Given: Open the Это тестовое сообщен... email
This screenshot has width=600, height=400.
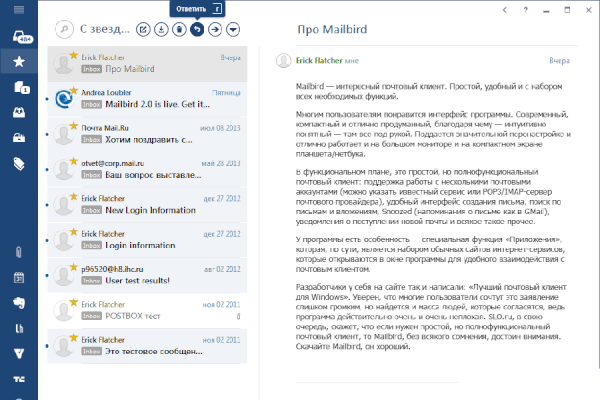Looking at the screenshot, I should (x=147, y=346).
